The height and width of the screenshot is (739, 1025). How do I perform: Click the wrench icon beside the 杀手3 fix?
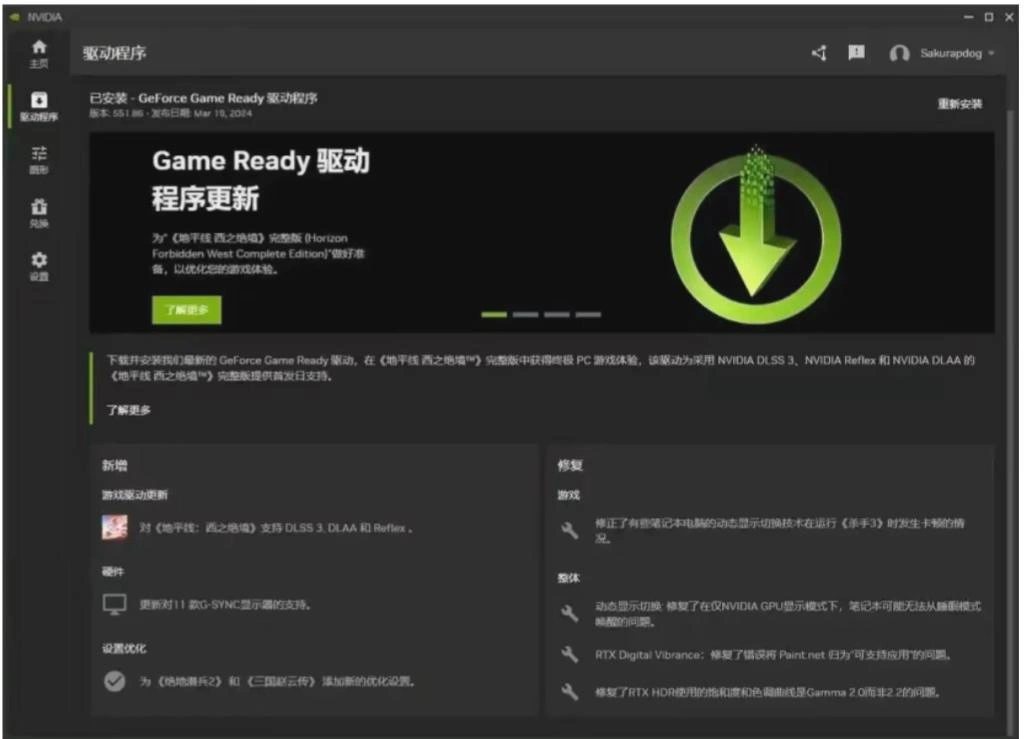(x=567, y=527)
